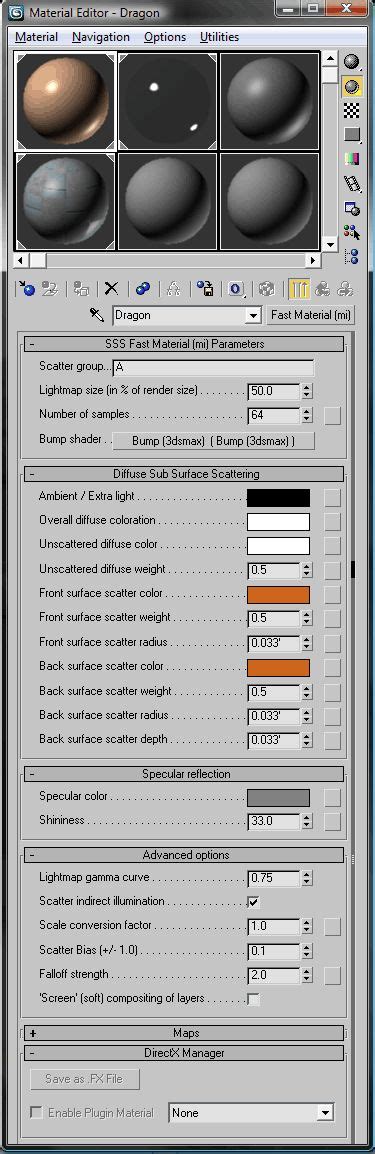Open Overall diffuse coloration swatch

click(279, 522)
